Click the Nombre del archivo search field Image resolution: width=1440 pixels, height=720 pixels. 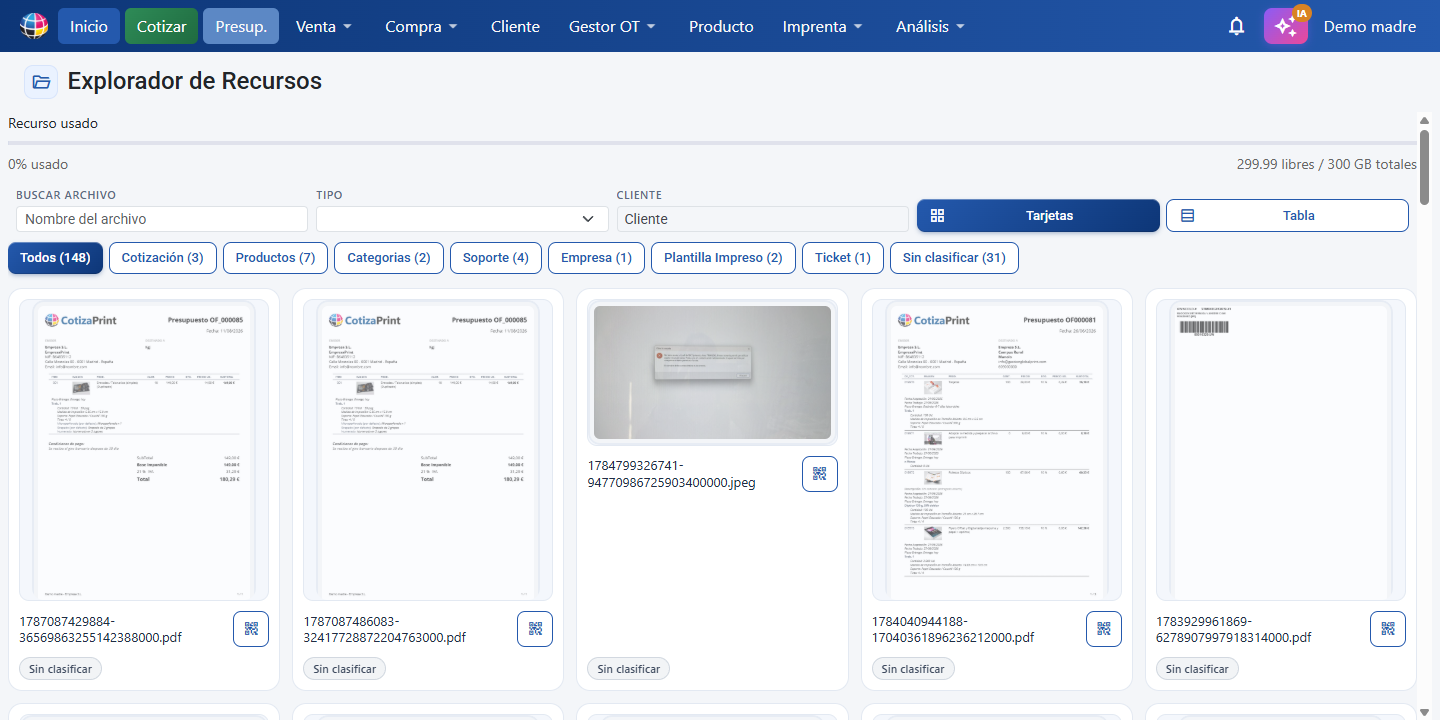point(162,219)
